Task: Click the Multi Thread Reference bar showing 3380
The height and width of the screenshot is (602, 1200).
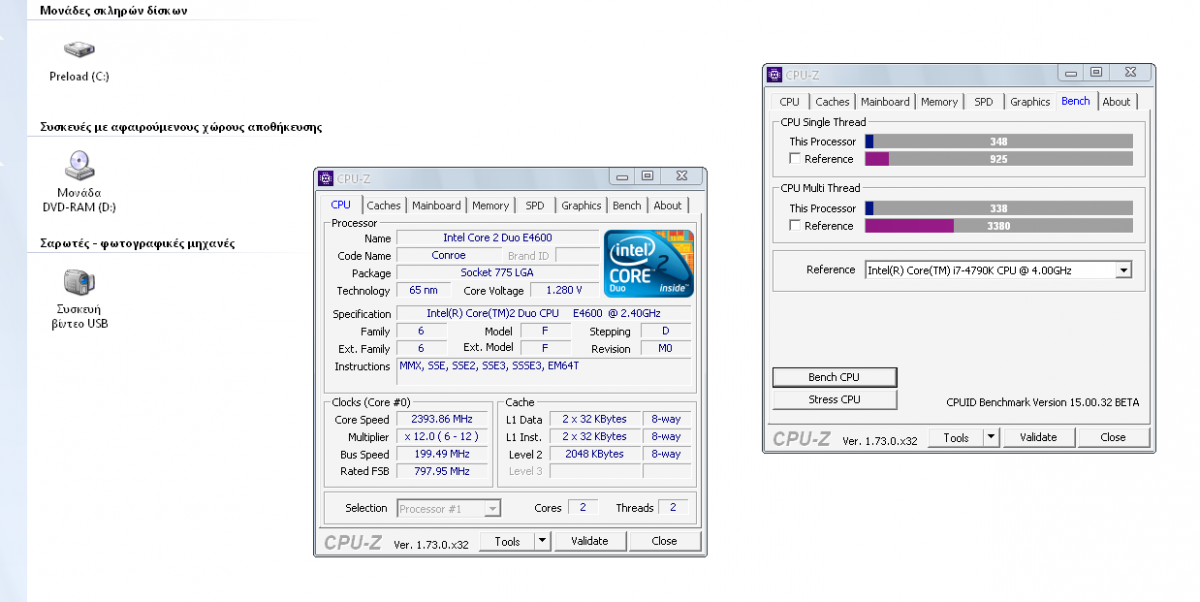Action: pyautogui.click(x=999, y=226)
